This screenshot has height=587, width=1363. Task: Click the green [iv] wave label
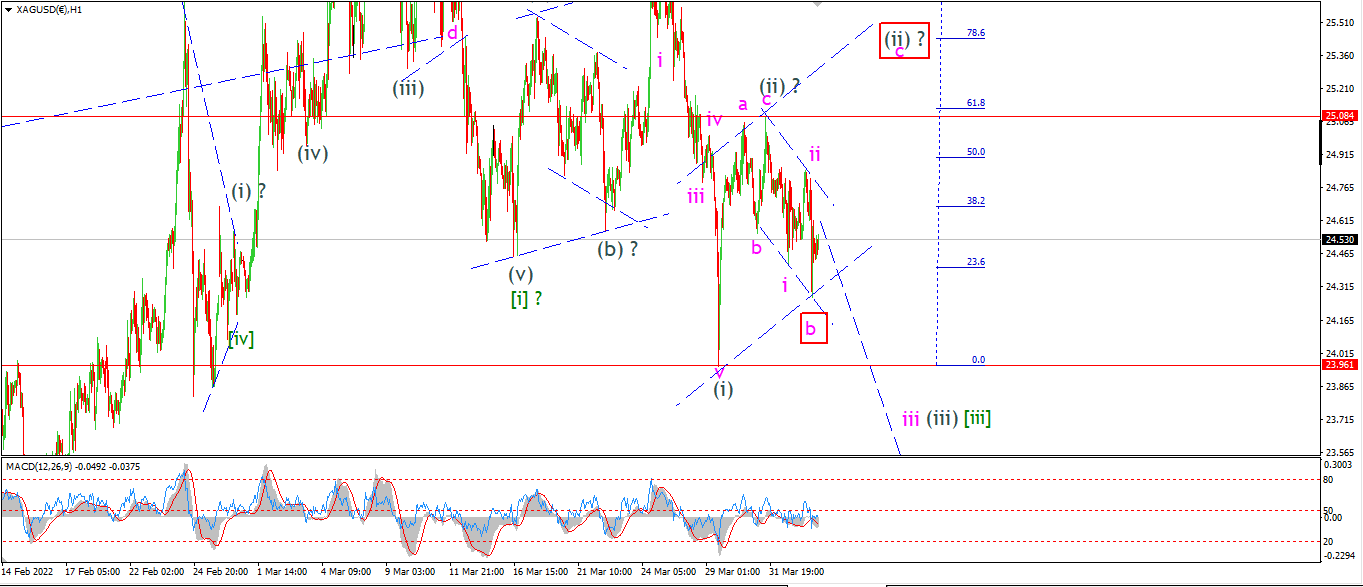pyautogui.click(x=240, y=339)
